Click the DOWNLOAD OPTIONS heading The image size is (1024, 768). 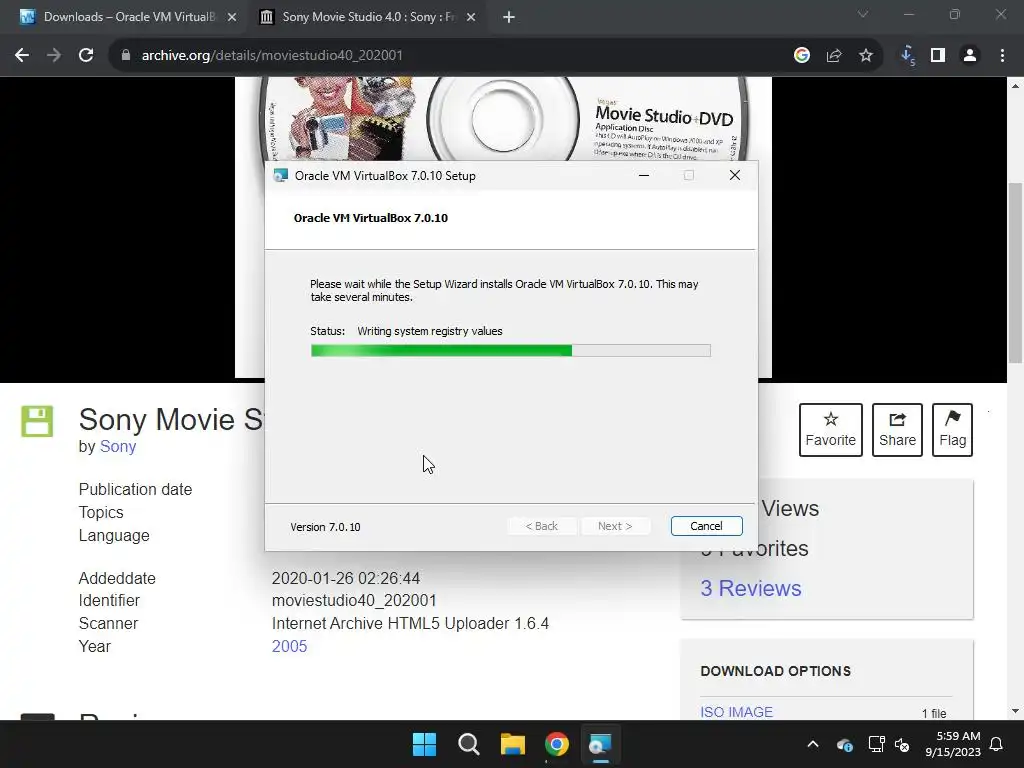(775, 671)
